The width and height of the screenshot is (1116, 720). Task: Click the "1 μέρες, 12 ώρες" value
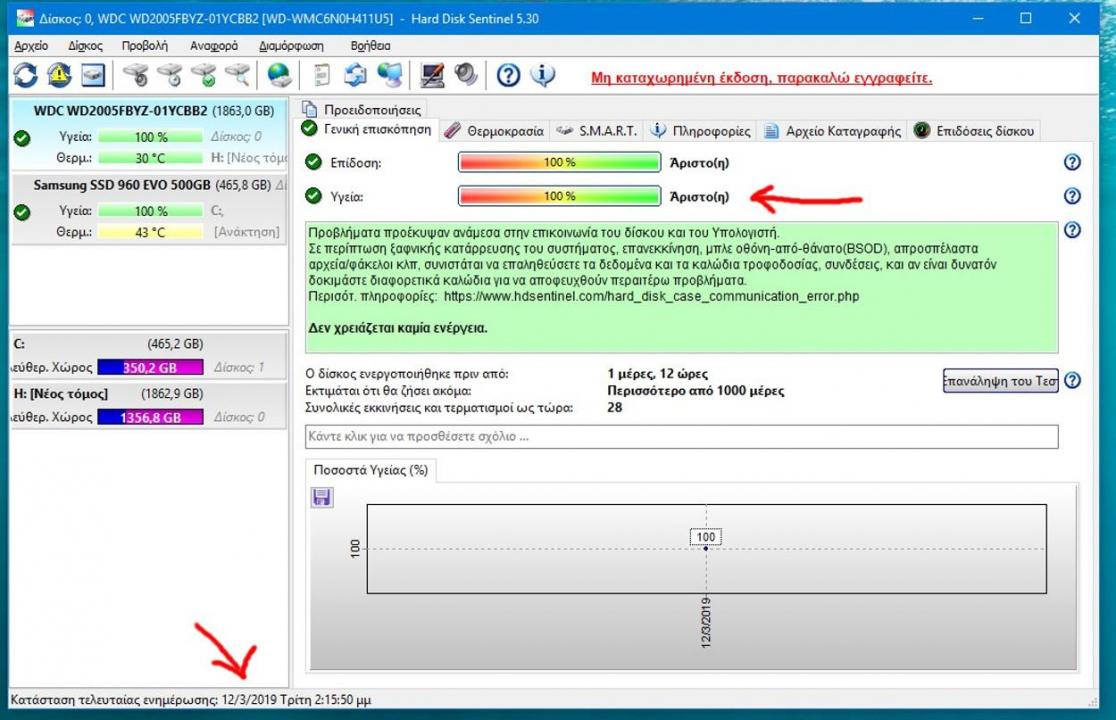657,374
